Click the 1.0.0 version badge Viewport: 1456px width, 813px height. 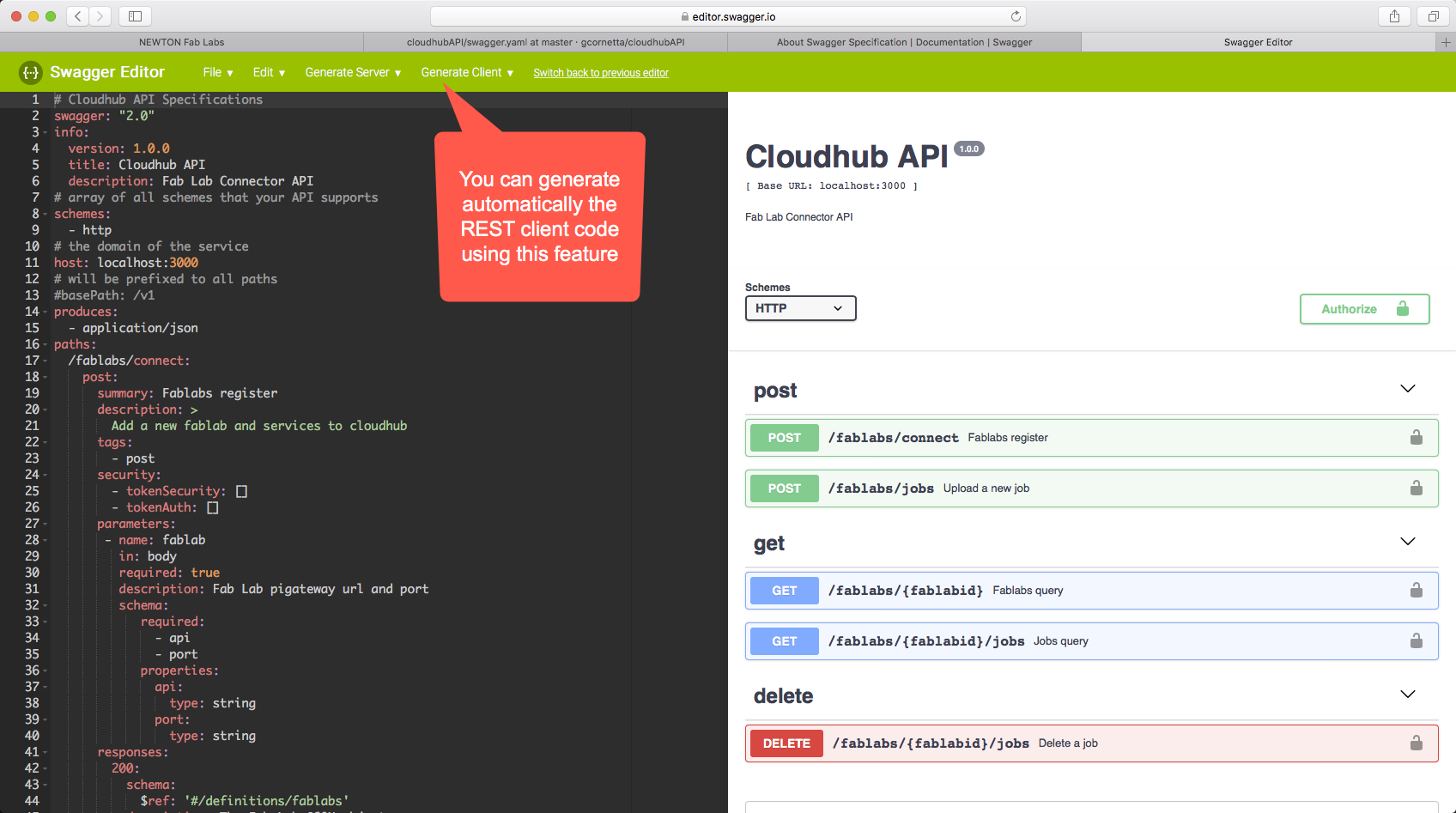(x=969, y=149)
